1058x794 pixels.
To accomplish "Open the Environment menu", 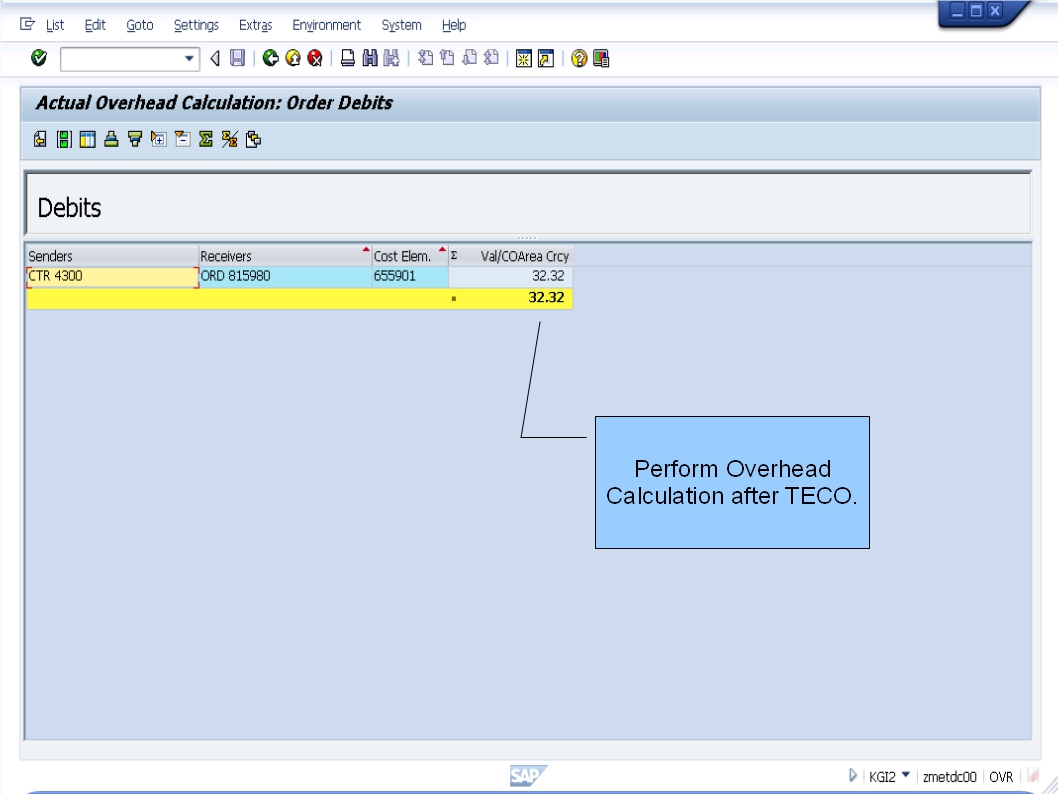I will point(327,25).
